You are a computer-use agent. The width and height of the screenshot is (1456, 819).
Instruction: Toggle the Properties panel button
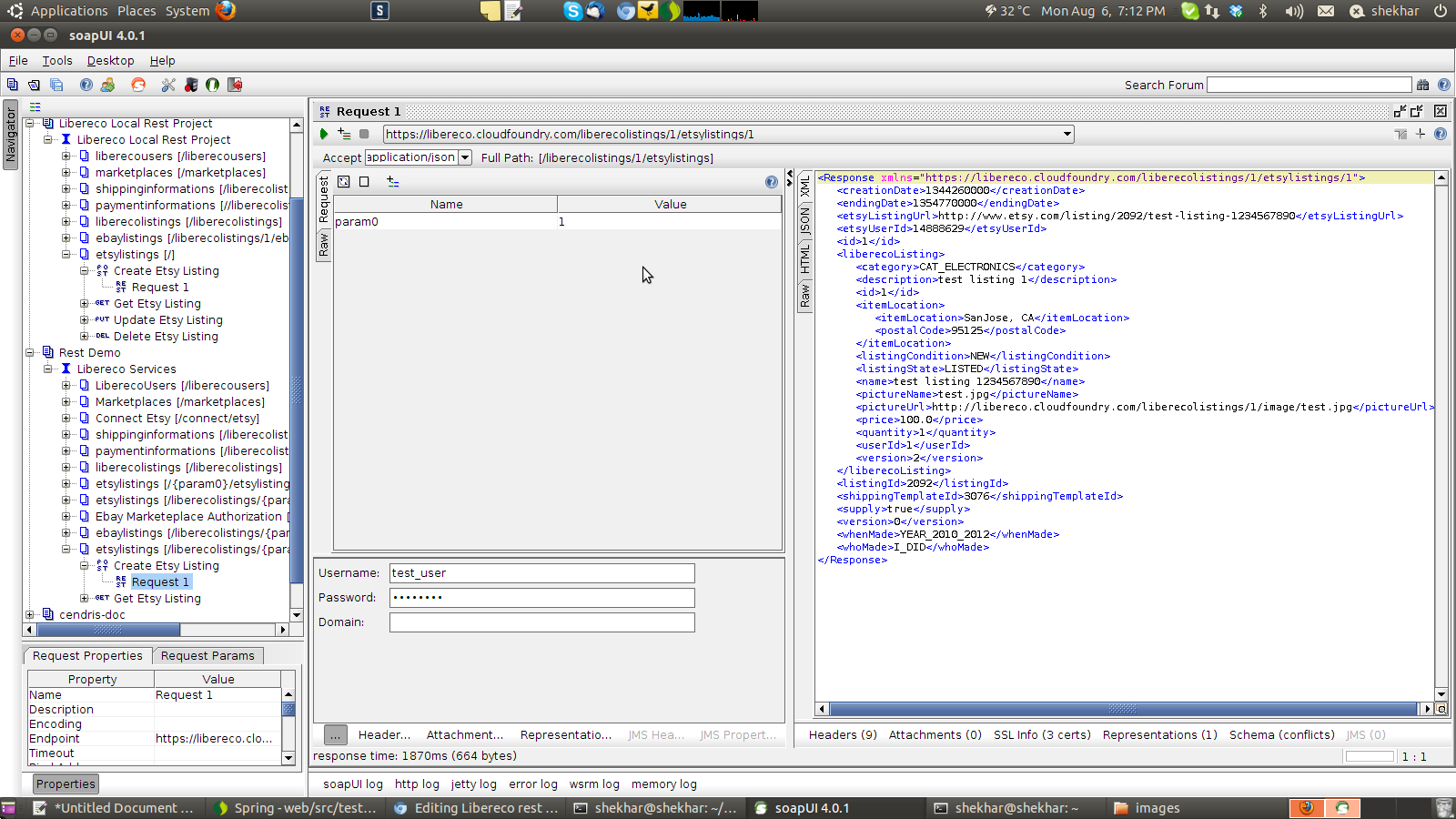[66, 784]
